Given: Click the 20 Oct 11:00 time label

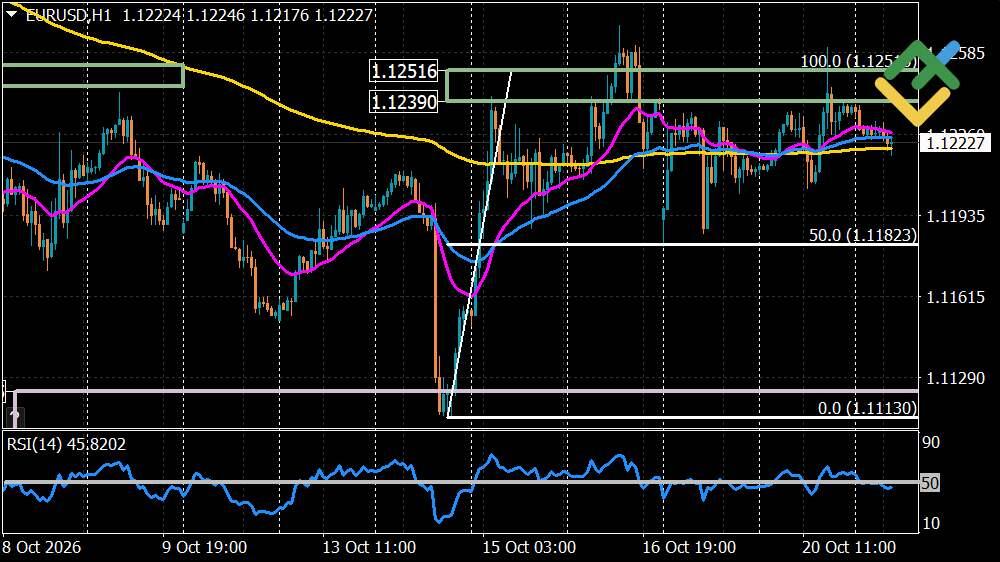Looking at the screenshot, I should tap(849, 547).
